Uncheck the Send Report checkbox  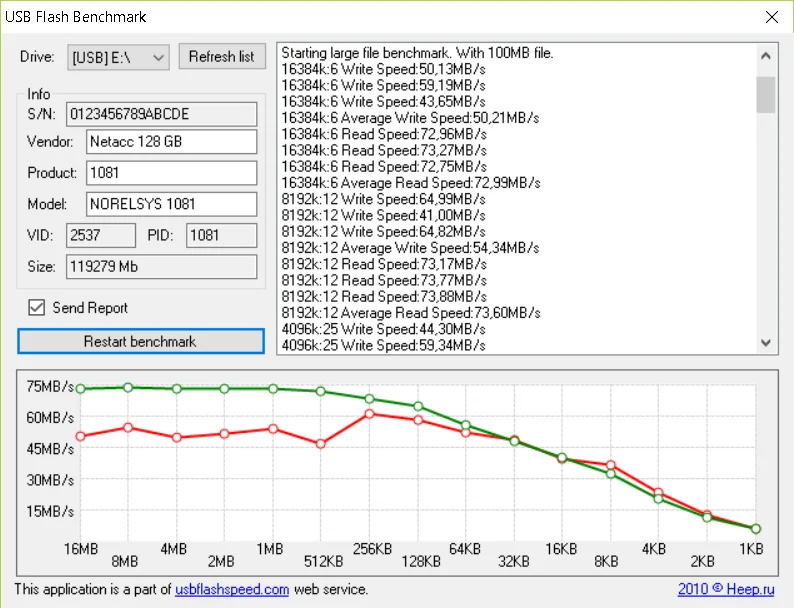point(37,308)
